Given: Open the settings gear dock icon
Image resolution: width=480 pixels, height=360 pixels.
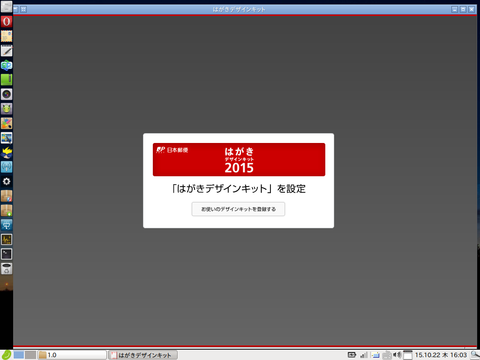Looking at the screenshot, I should [x=7, y=181].
